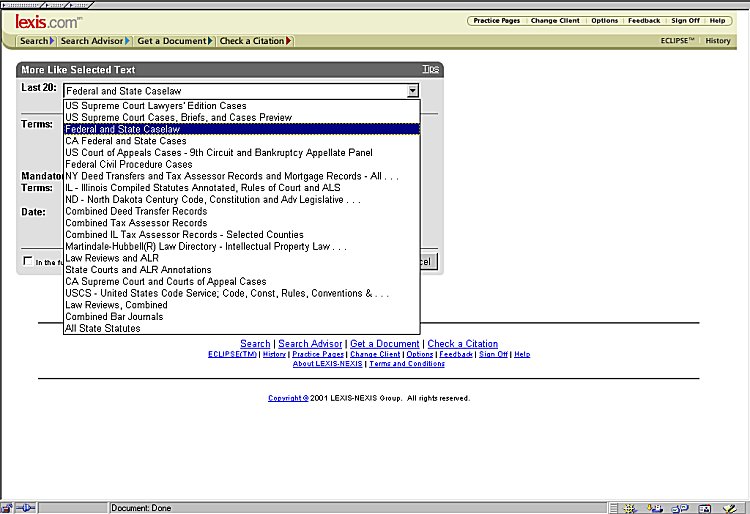This screenshot has height=514, width=750.
Task: Open the Check a Citation tab
Action: coord(255,41)
